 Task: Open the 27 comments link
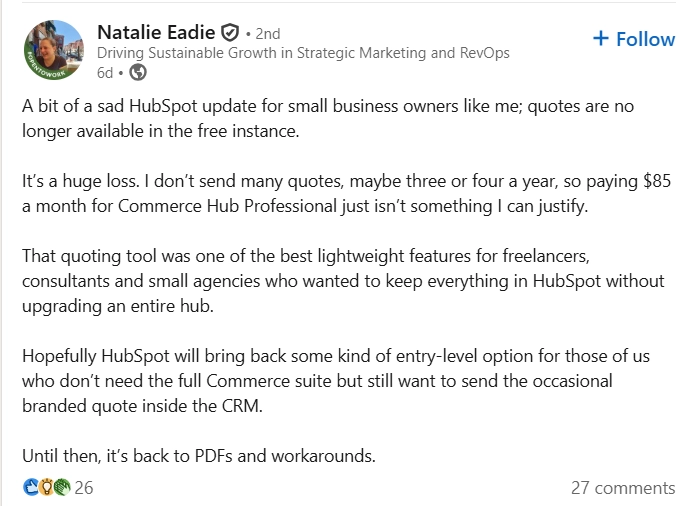click(623, 488)
